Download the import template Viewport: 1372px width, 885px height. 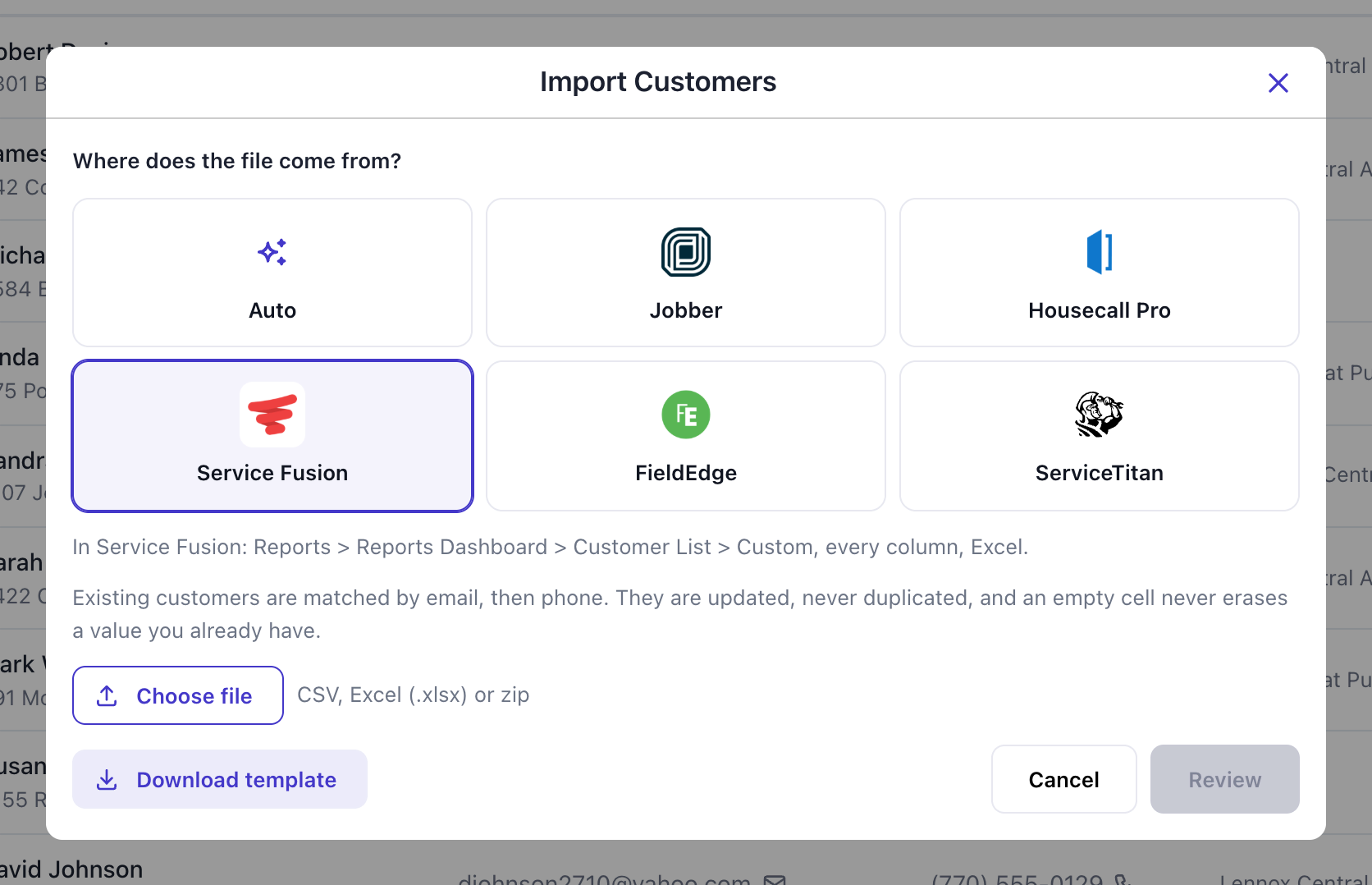[220, 779]
